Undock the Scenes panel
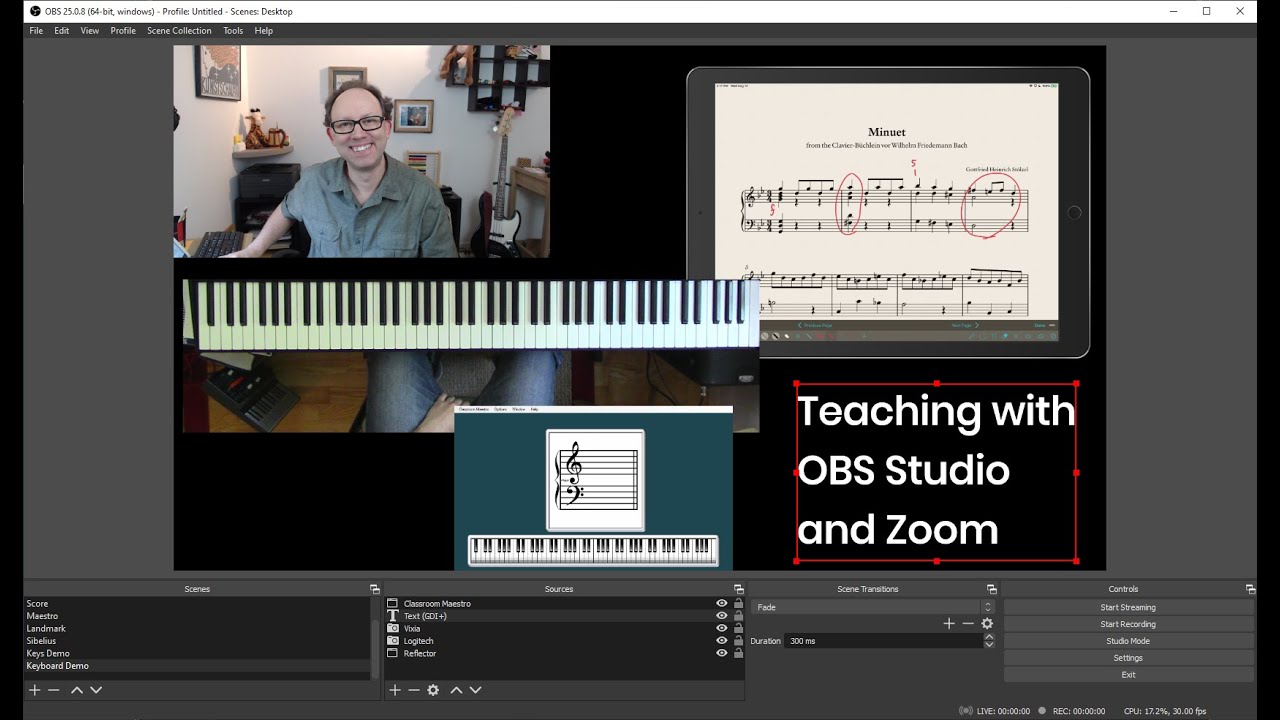The height and width of the screenshot is (720, 1280). (375, 589)
